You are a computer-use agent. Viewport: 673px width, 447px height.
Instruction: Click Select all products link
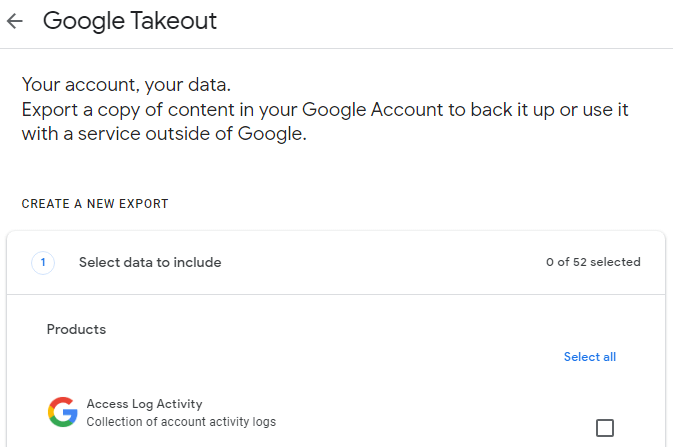click(590, 357)
